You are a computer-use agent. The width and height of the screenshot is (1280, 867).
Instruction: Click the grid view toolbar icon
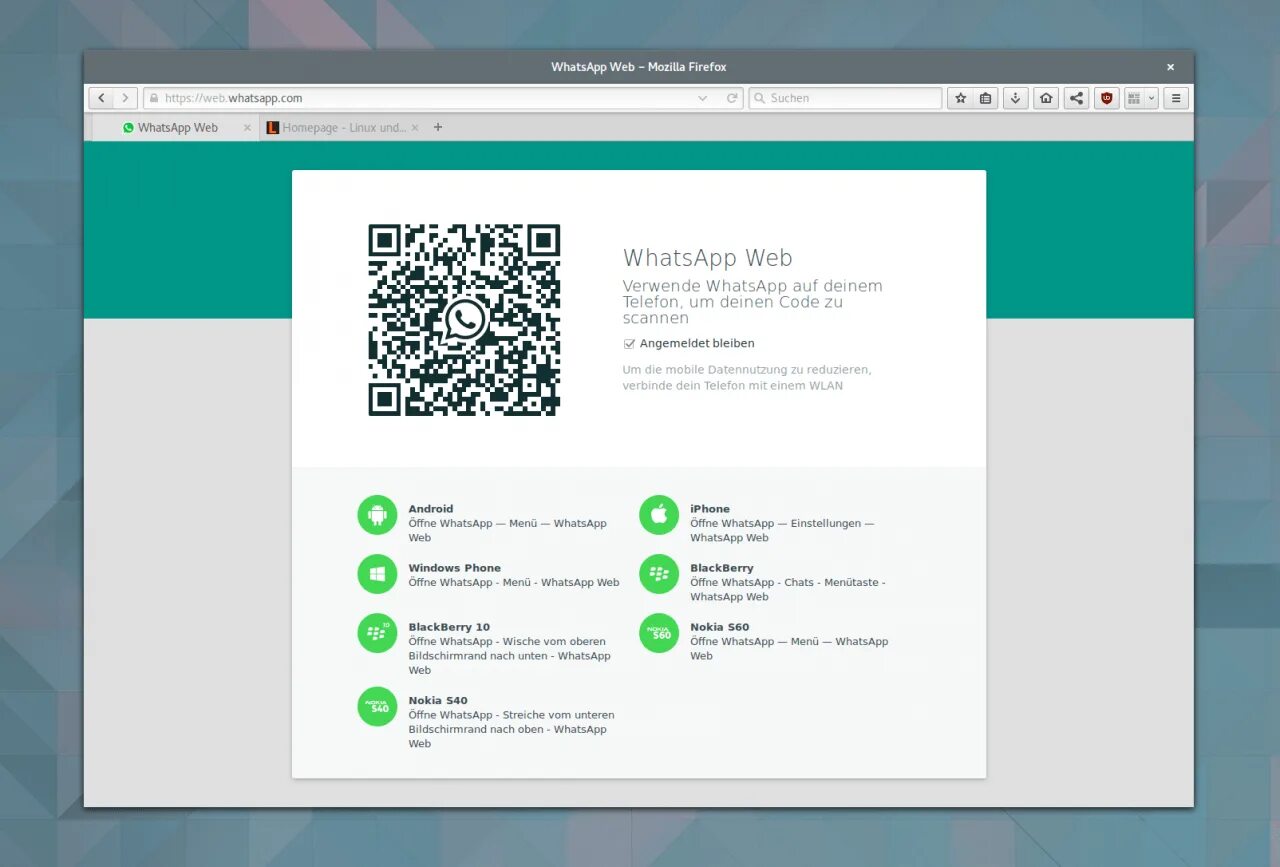click(x=1134, y=98)
